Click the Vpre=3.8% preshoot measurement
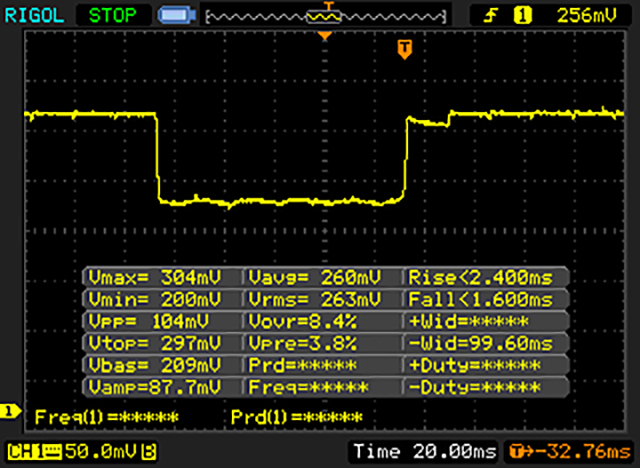Viewport: 640px width, 468px height. 302,343
